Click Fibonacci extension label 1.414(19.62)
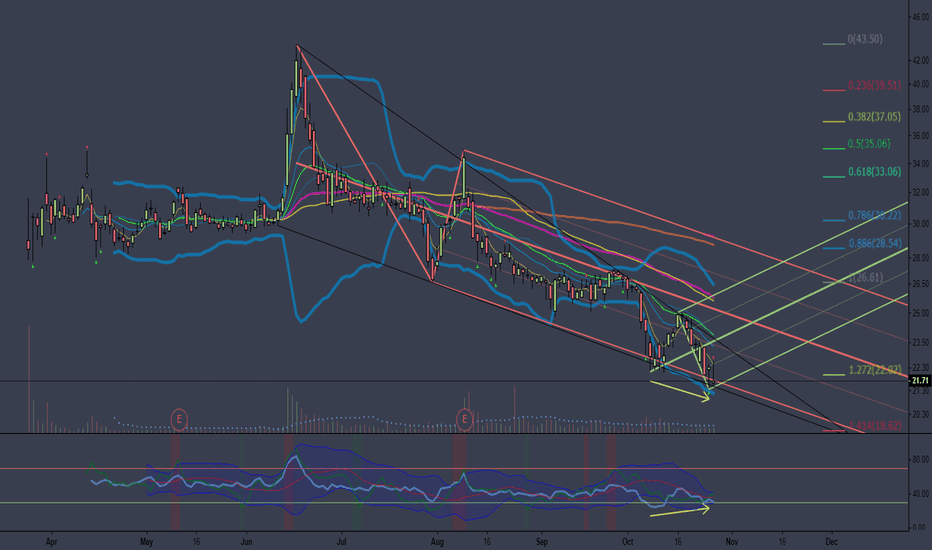 click(875, 426)
